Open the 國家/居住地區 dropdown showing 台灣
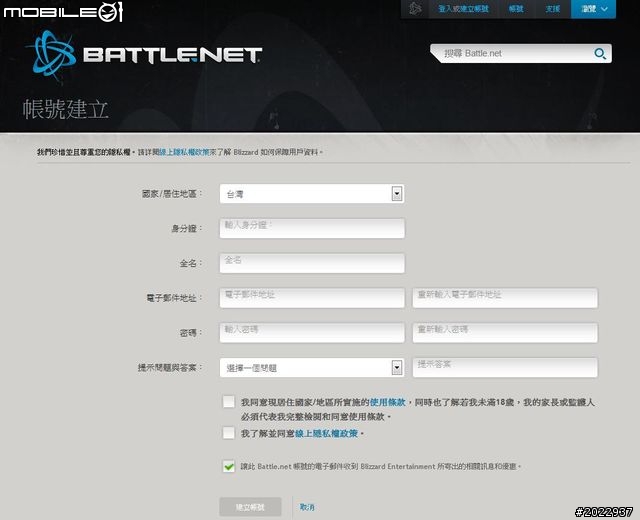The image size is (640, 520). pyautogui.click(x=312, y=194)
